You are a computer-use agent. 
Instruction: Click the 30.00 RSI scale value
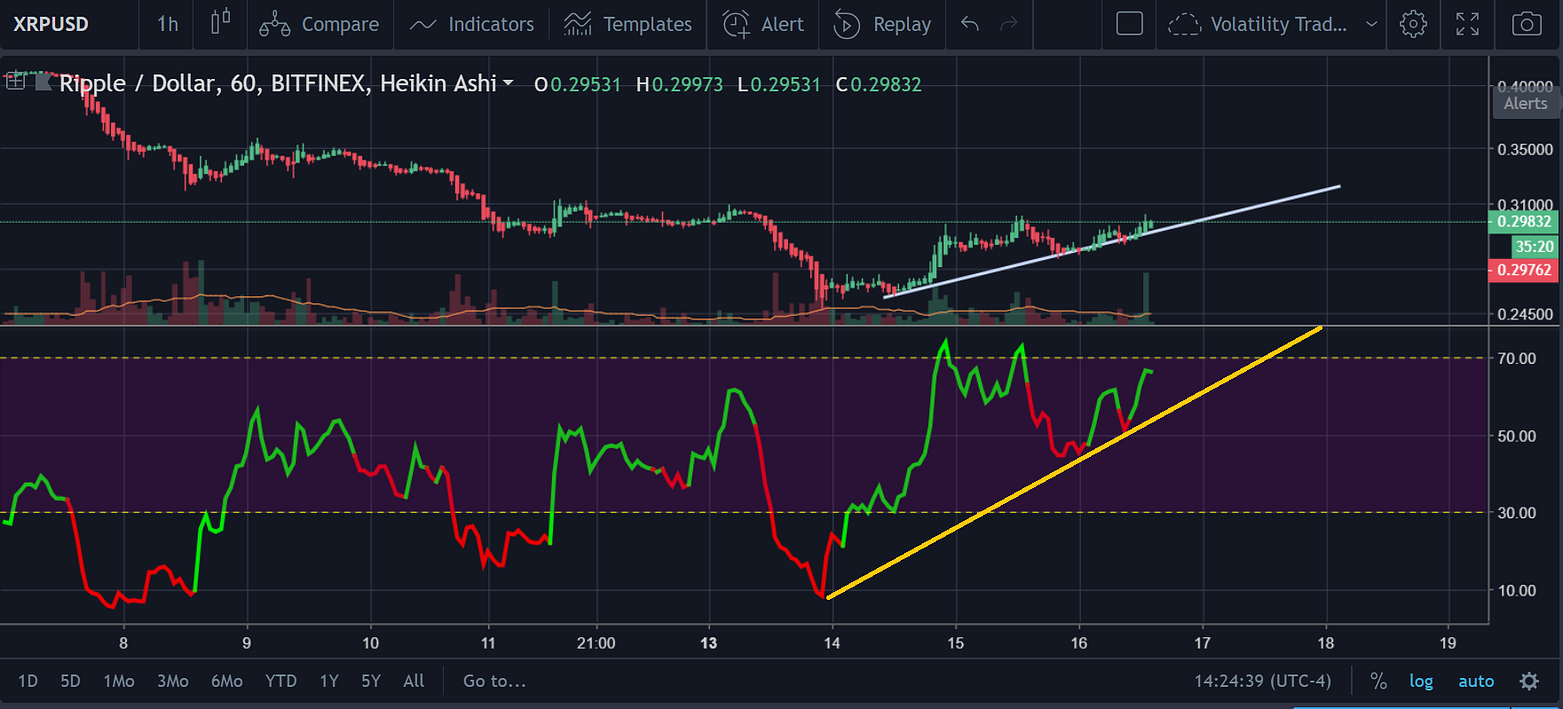1518,512
